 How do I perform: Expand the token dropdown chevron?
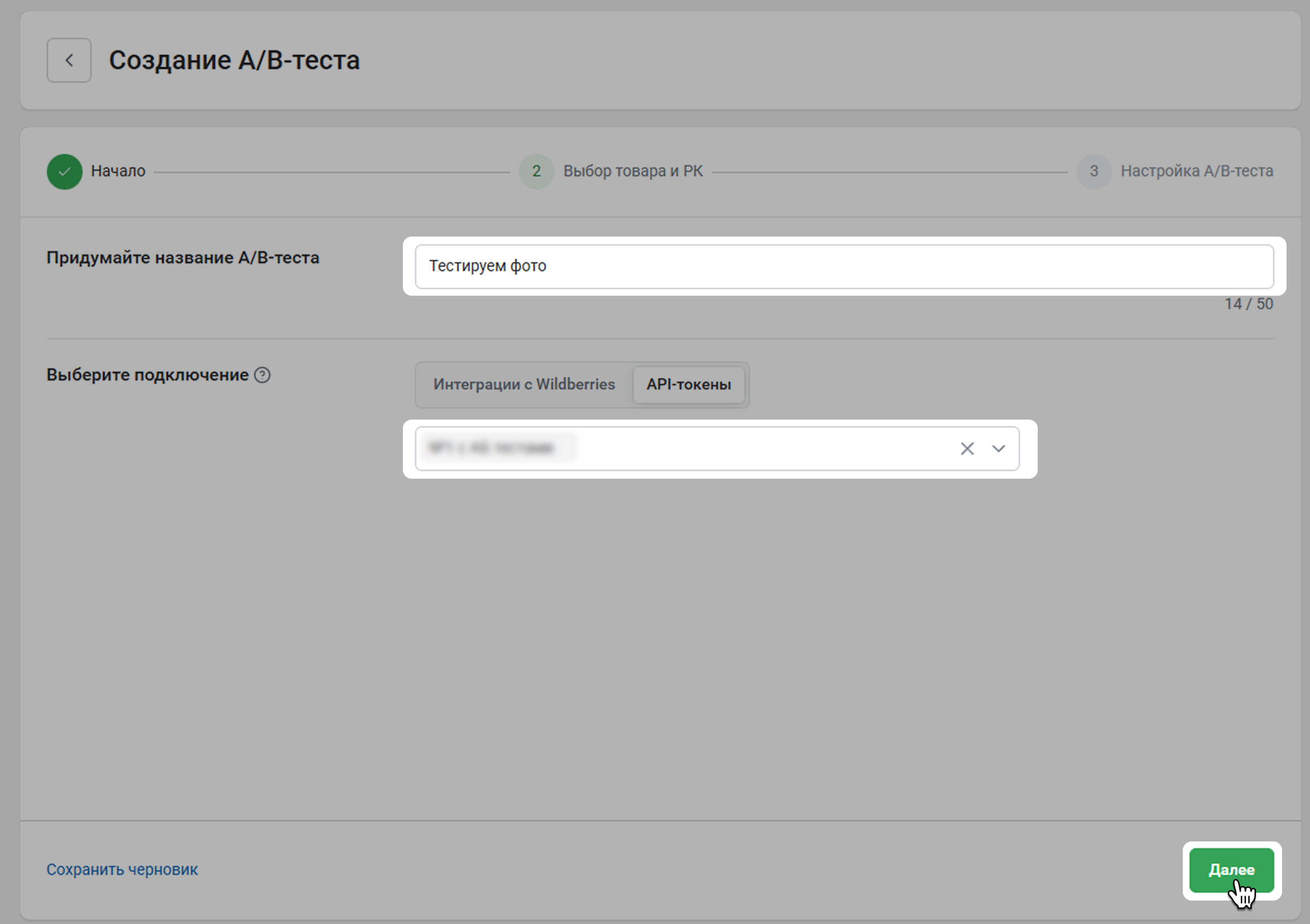(x=998, y=449)
